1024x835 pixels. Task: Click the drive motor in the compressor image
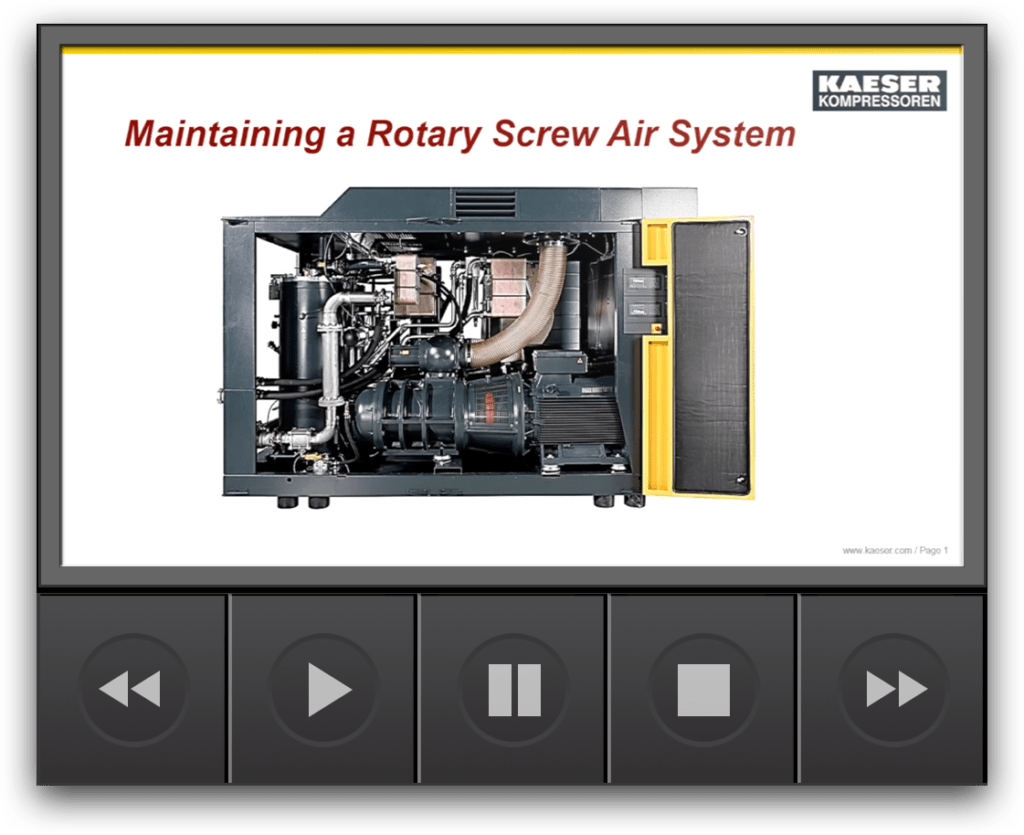coord(575,420)
